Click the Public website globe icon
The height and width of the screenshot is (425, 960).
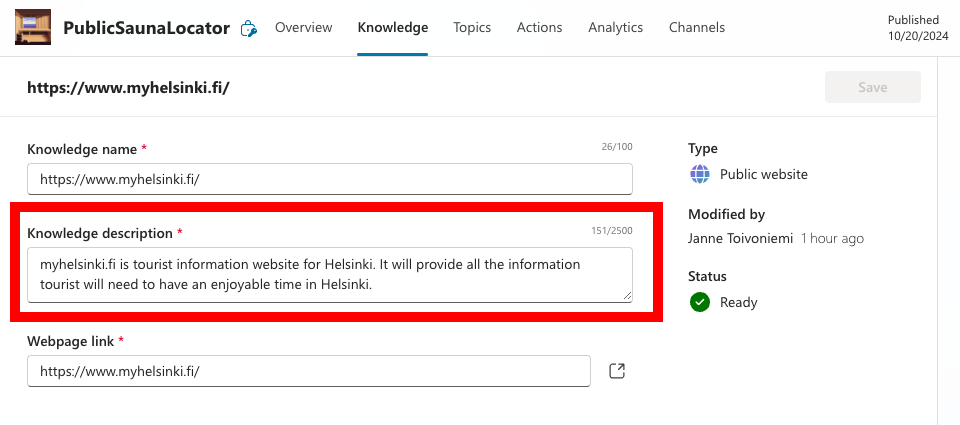[x=700, y=174]
